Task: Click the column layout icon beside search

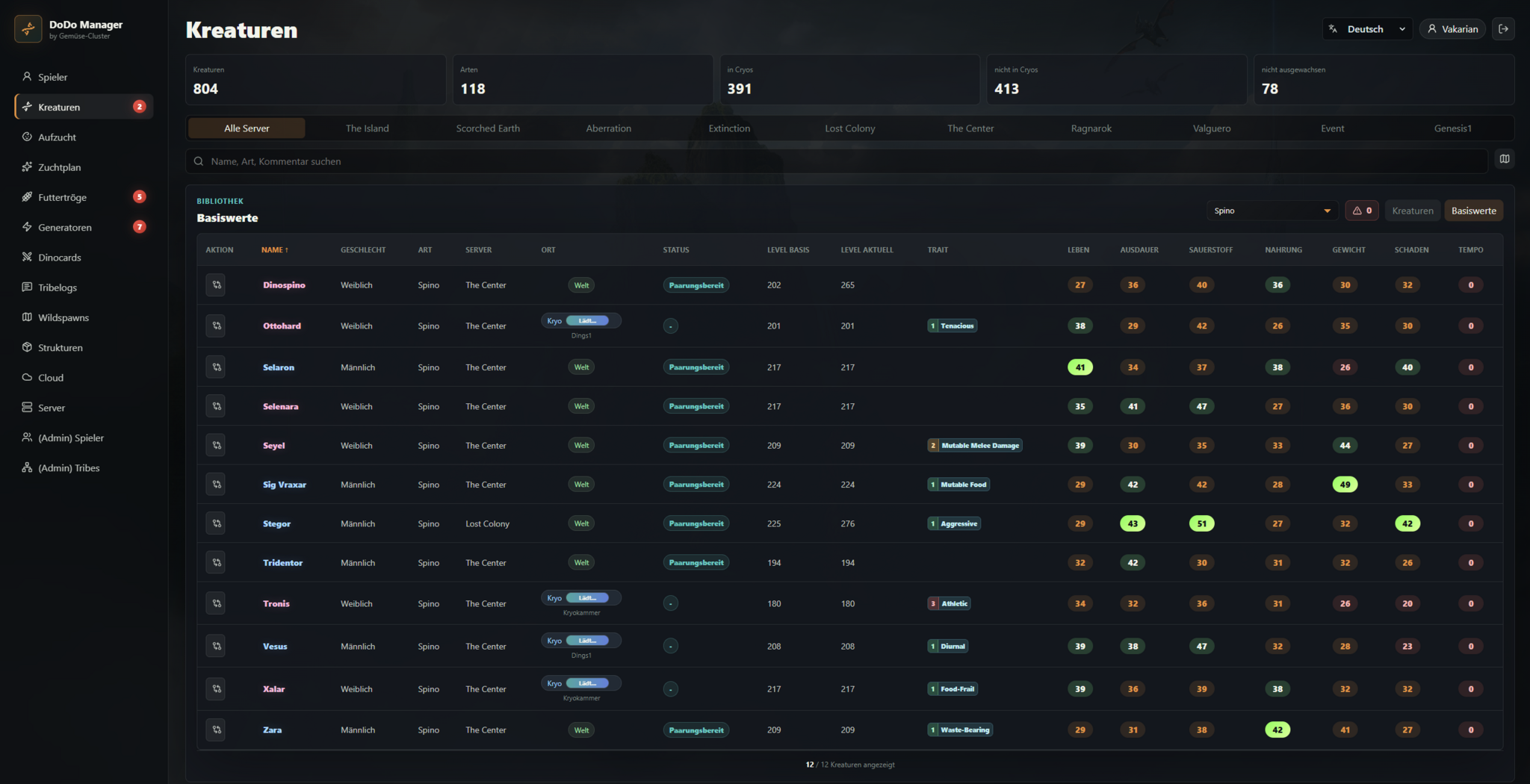Action: coord(1505,159)
